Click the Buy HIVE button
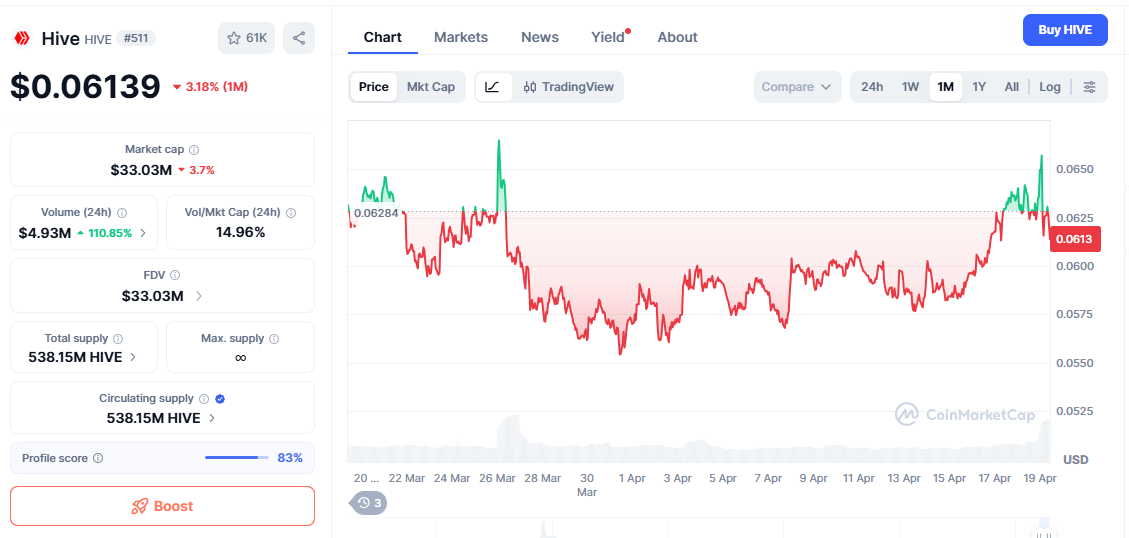This screenshot has height=538, width=1129. pos(1065,30)
